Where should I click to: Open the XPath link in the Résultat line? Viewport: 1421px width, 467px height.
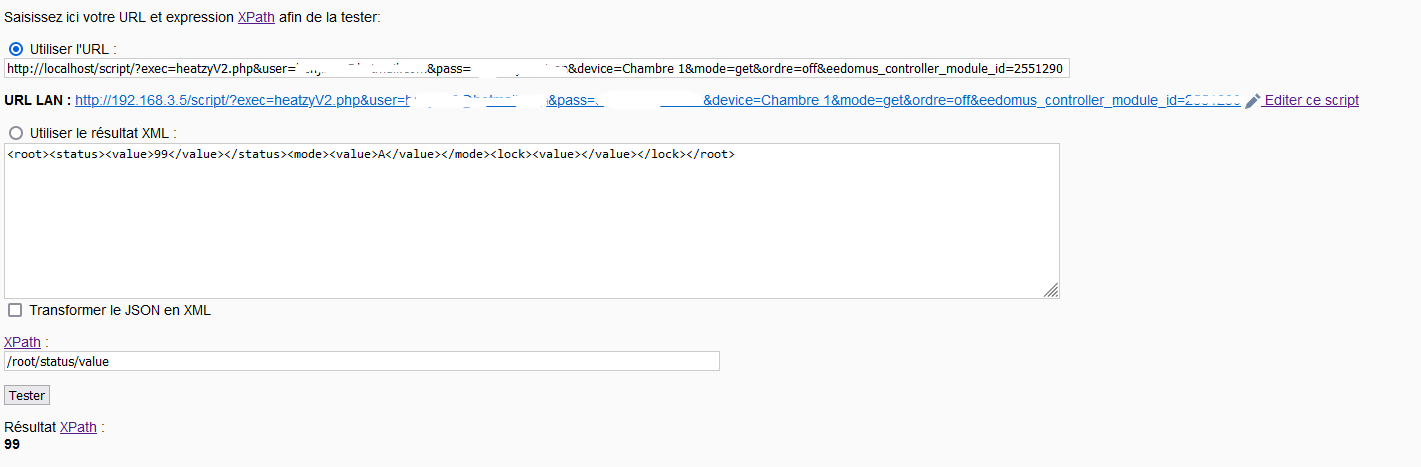point(78,427)
